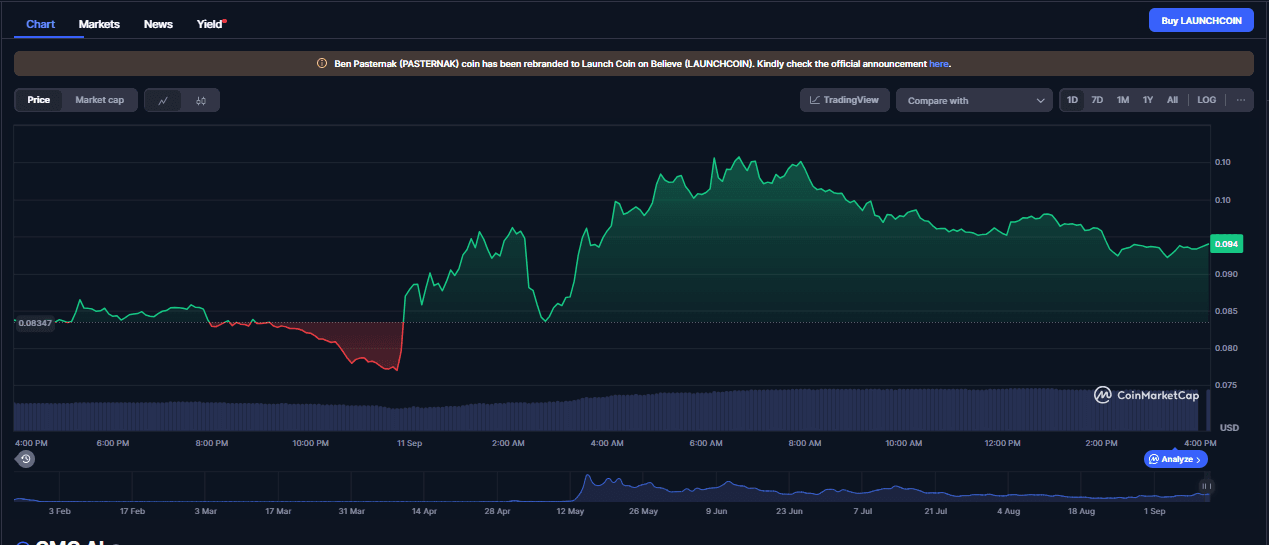
Task: Select the 7D time range
Action: 1097,100
